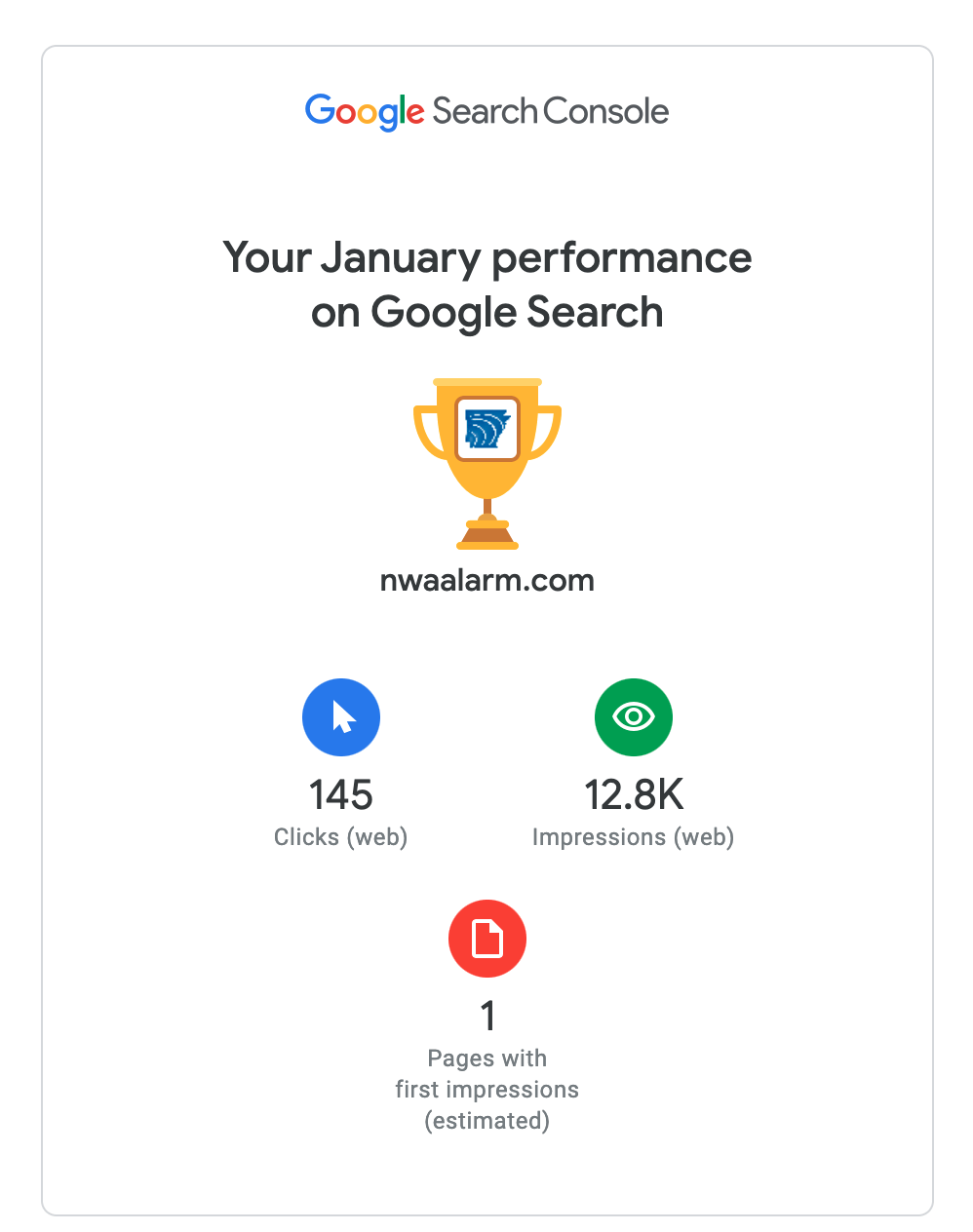Click the "Pages with" label line

(x=486, y=1059)
